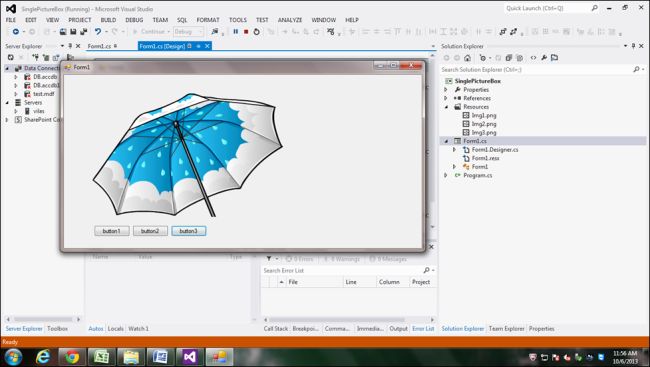Open the Properties wrench icon in Solution Explorer
This screenshot has width=650, height=367.
[x=544, y=58]
